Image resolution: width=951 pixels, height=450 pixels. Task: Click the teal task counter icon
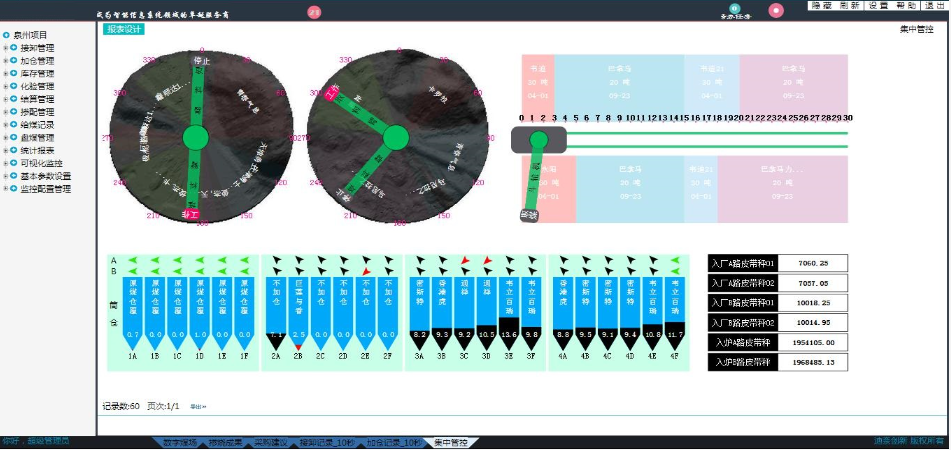coord(735,9)
